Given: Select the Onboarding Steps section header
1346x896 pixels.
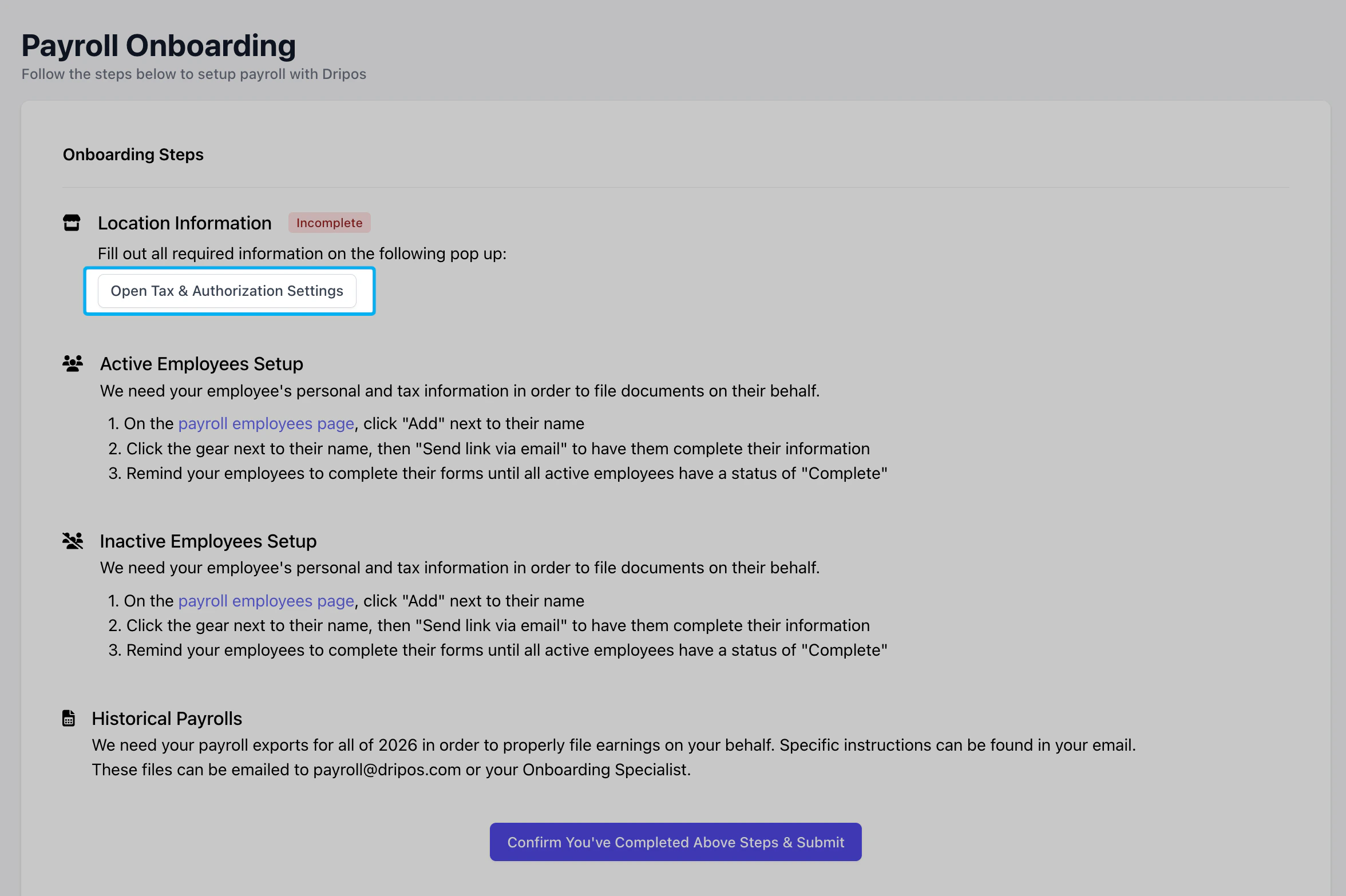Looking at the screenshot, I should [x=133, y=154].
